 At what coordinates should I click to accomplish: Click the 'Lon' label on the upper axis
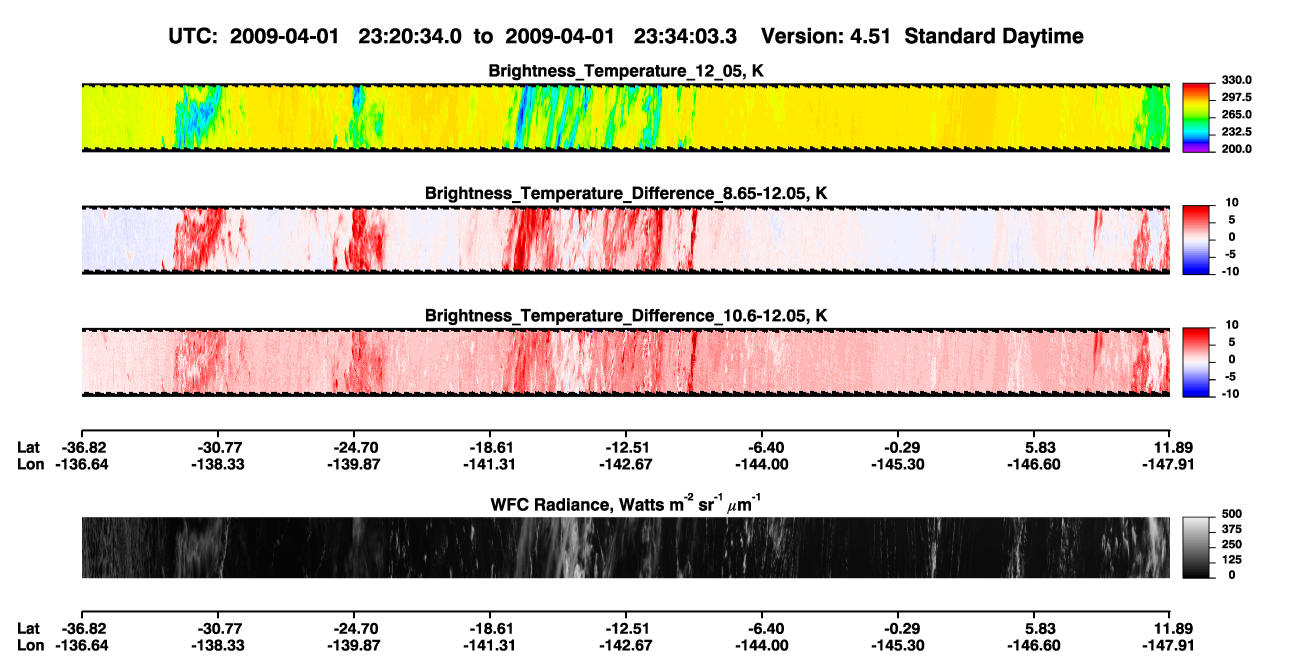[x=30, y=464]
